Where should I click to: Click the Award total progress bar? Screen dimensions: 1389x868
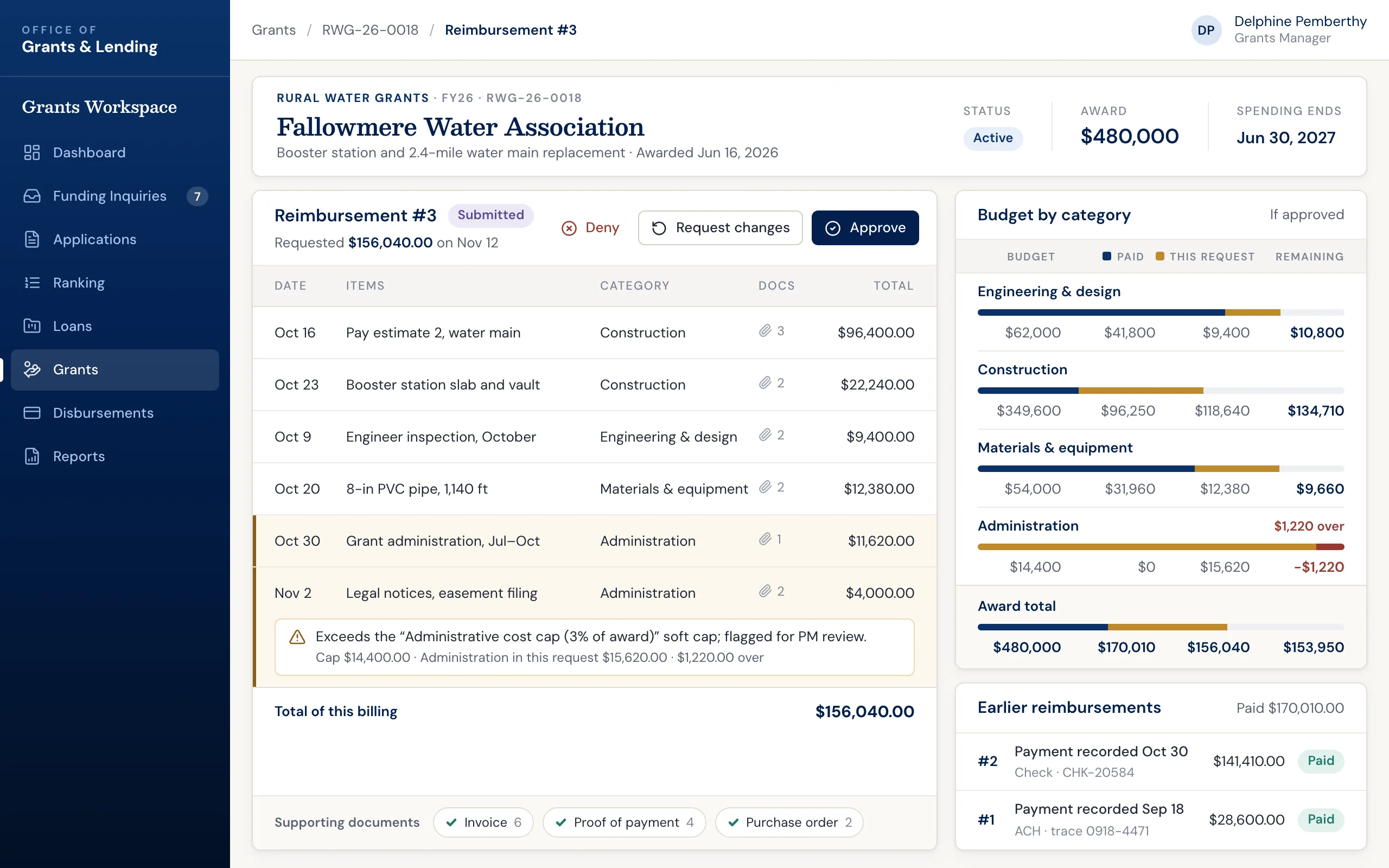(1161, 628)
